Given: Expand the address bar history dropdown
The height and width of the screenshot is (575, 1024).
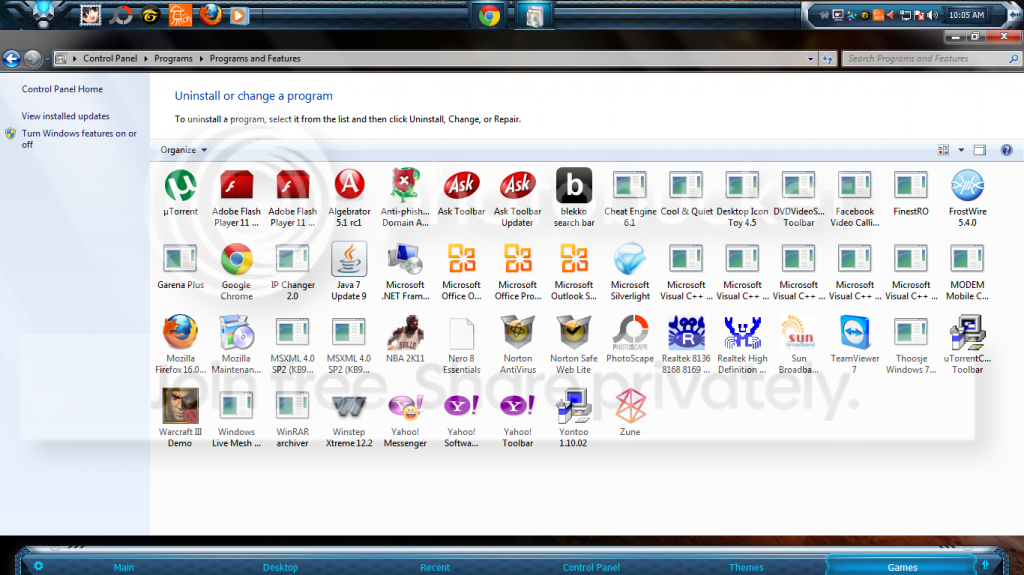Looking at the screenshot, I should click(x=810, y=59).
